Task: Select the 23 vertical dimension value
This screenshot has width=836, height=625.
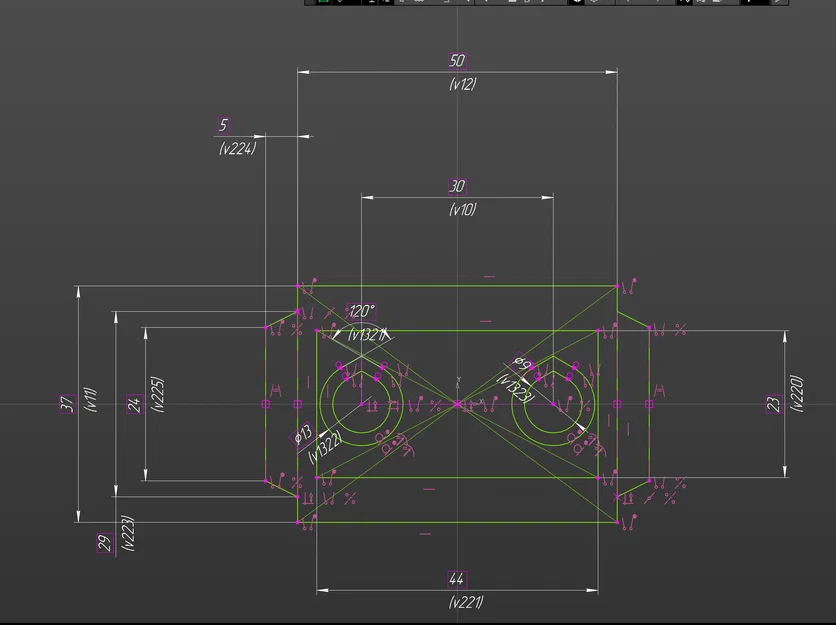Action: (774, 404)
